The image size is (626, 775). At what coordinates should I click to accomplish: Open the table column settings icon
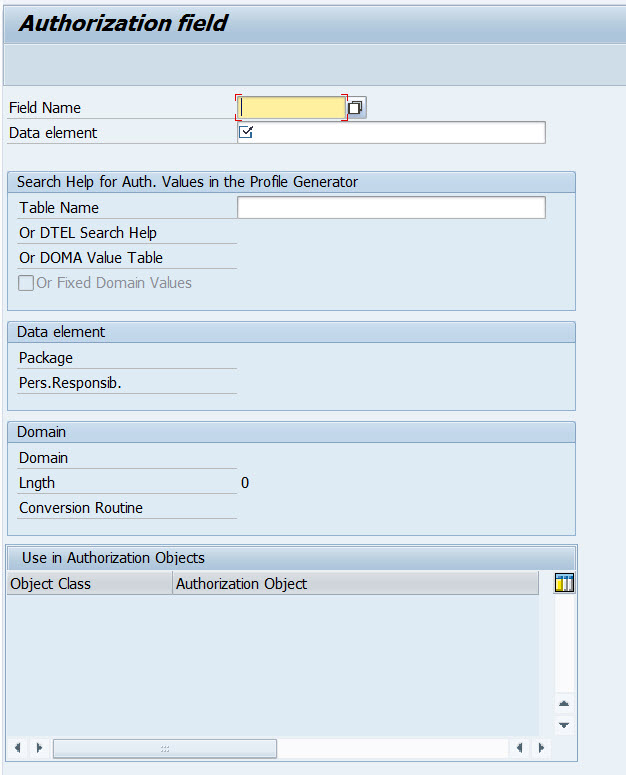(x=564, y=583)
